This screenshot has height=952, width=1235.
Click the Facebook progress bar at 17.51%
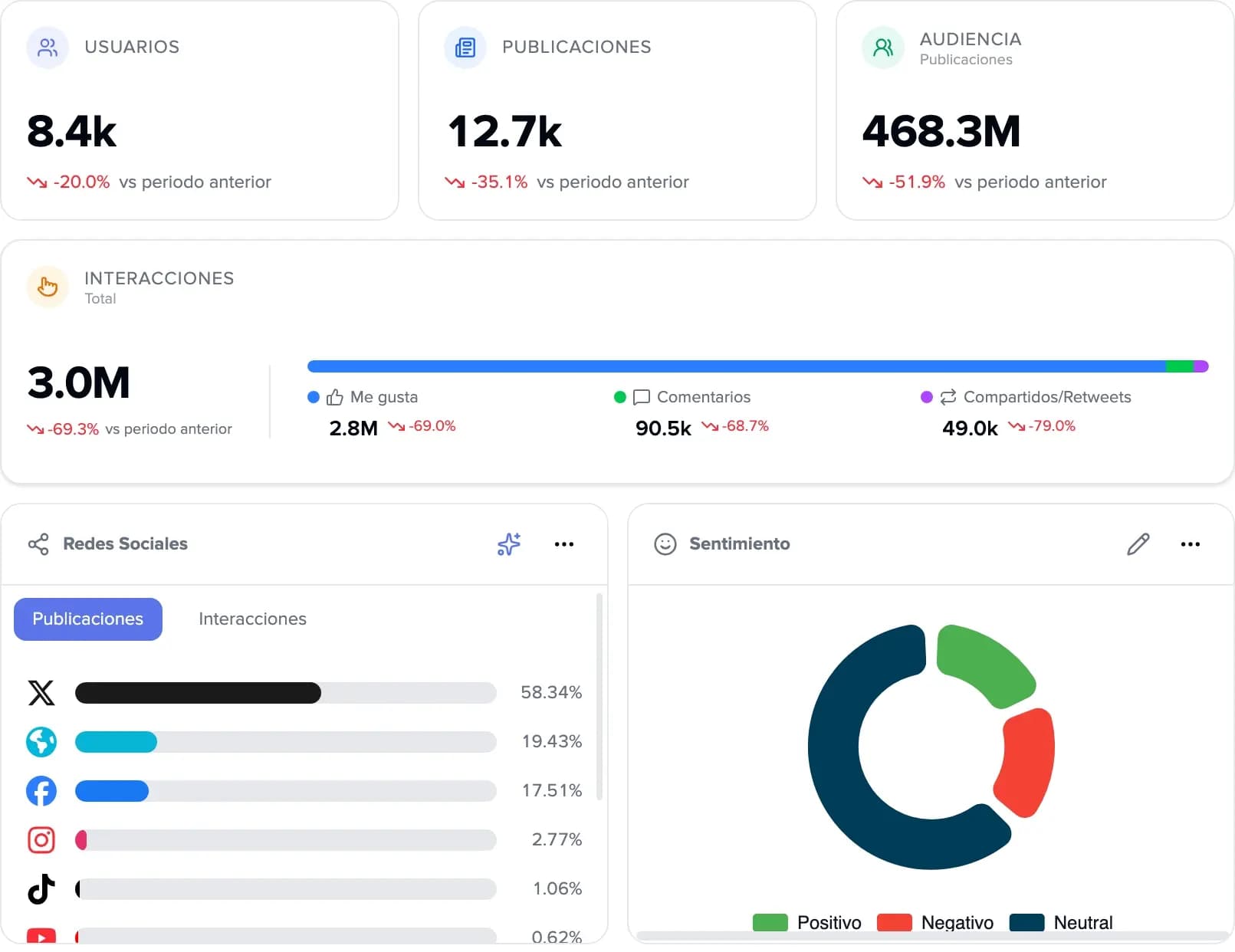(x=286, y=791)
